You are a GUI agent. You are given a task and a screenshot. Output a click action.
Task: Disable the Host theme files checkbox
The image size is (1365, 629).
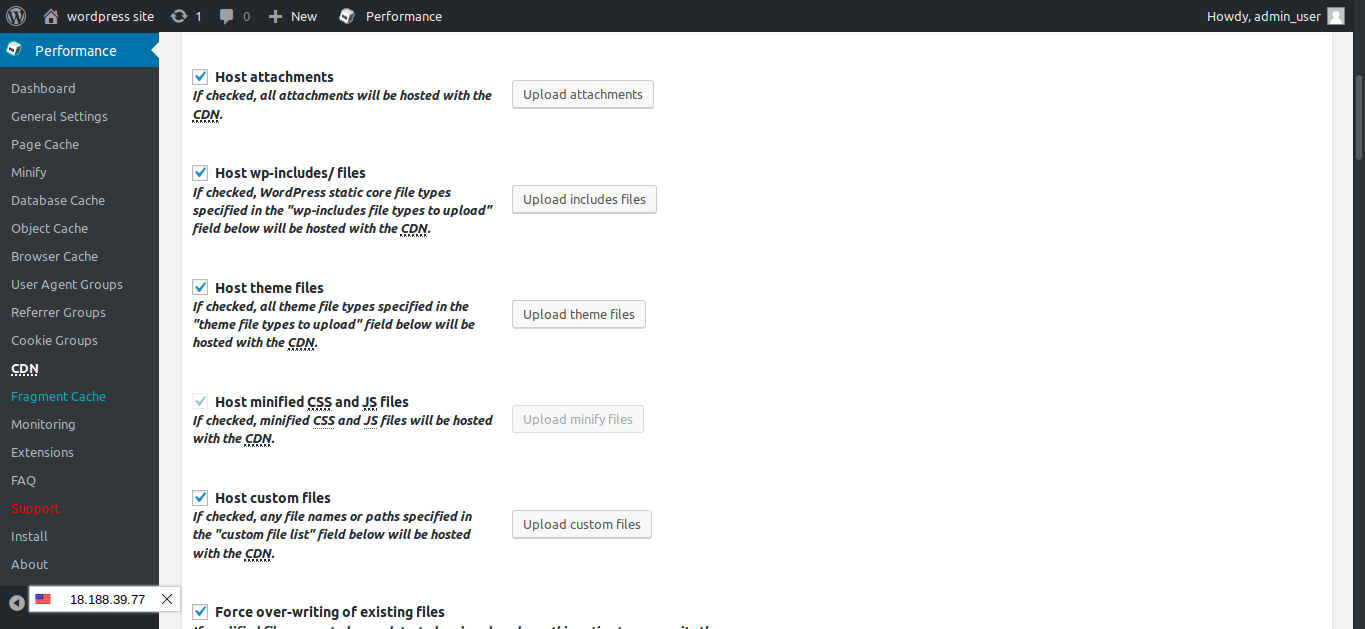(x=200, y=288)
